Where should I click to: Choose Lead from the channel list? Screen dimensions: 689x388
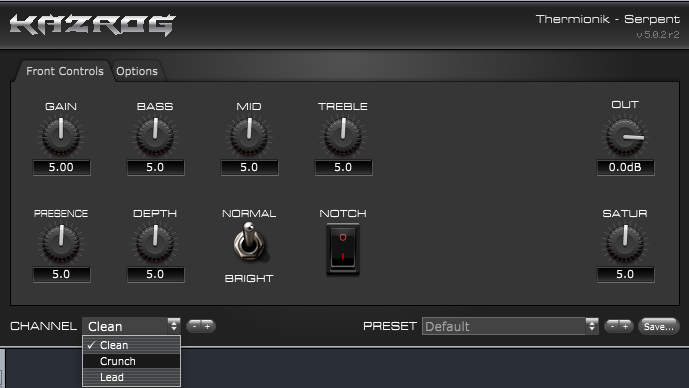tap(131, 377)
